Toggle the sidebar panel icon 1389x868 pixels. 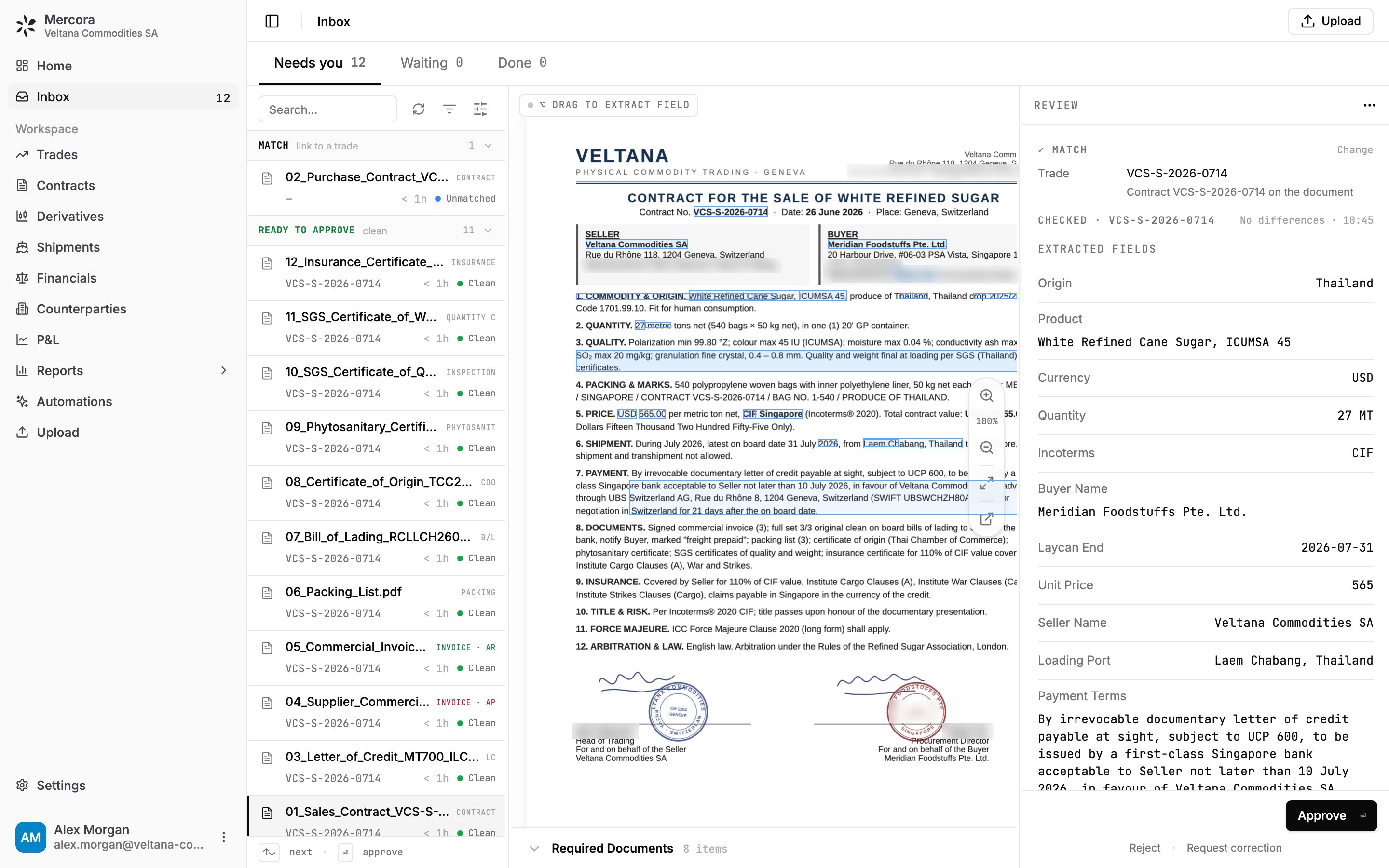click(272, 21)
